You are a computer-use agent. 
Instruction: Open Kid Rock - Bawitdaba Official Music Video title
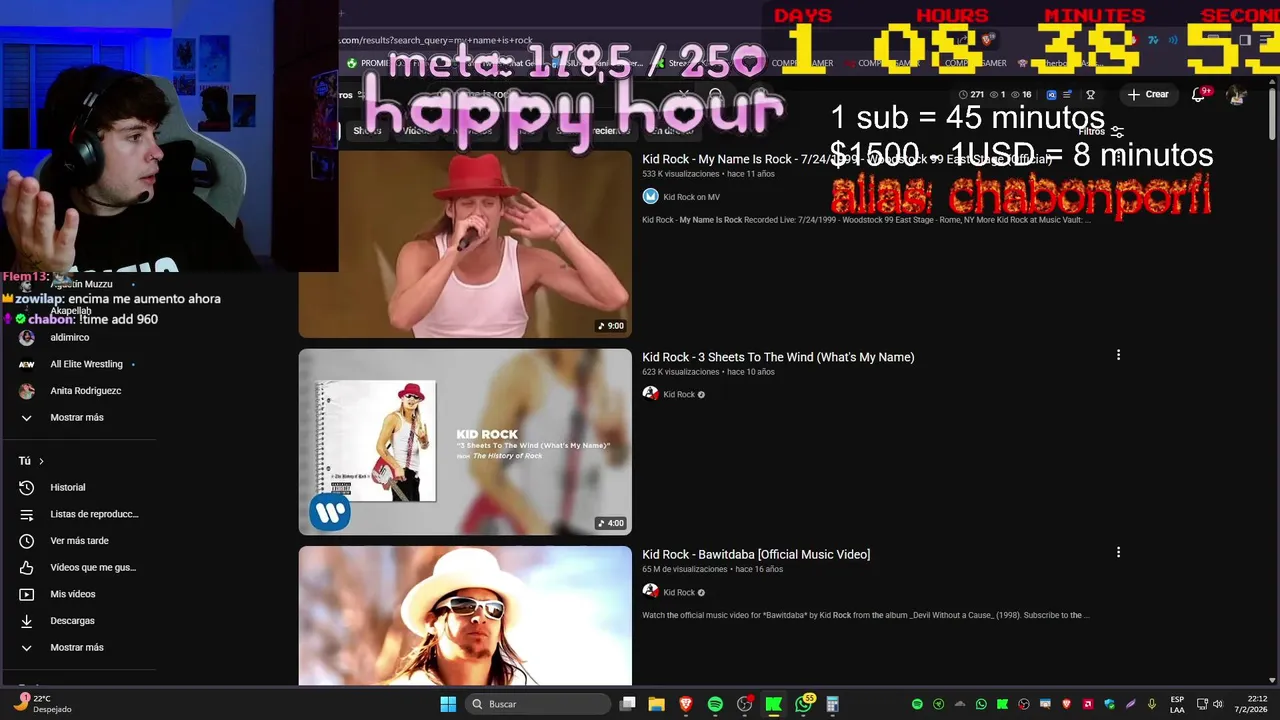(756, 554)
